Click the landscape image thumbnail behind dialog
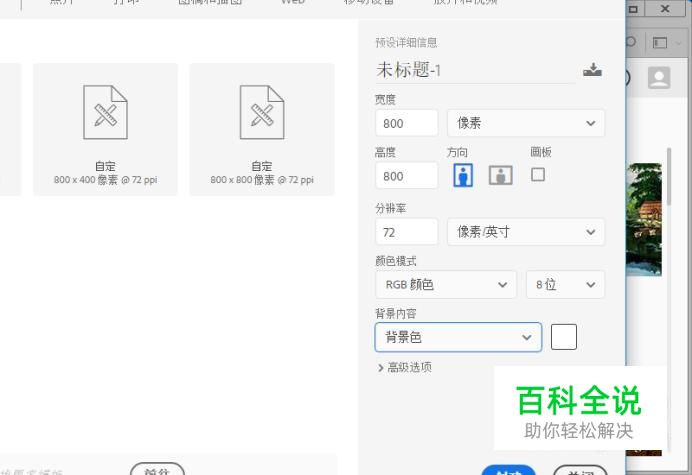 click(644, 219)
